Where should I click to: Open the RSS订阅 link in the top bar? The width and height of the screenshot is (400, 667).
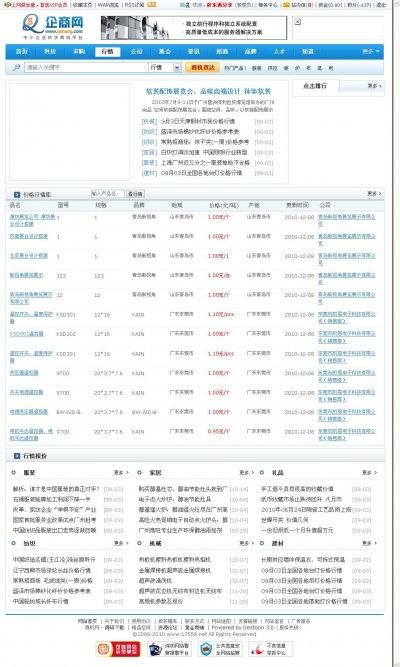coord(134,5)
